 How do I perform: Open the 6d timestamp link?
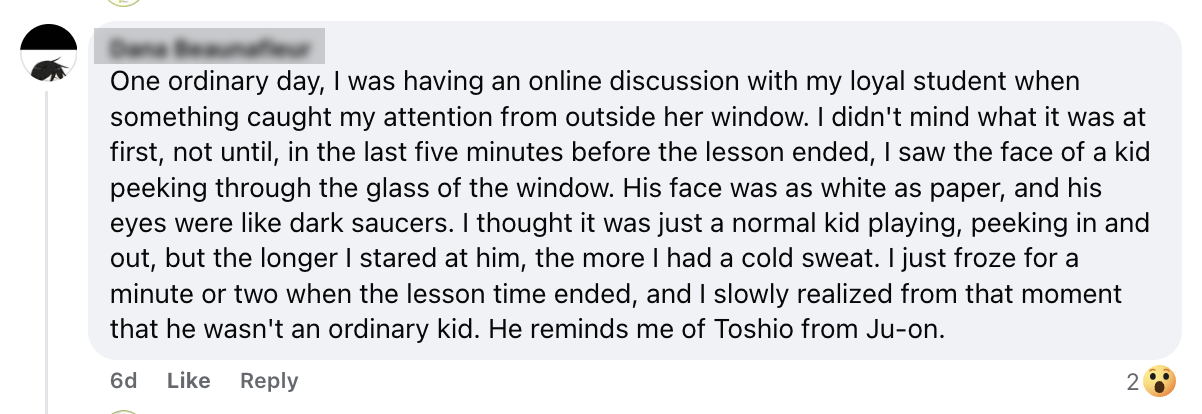(x=123, y=381)
